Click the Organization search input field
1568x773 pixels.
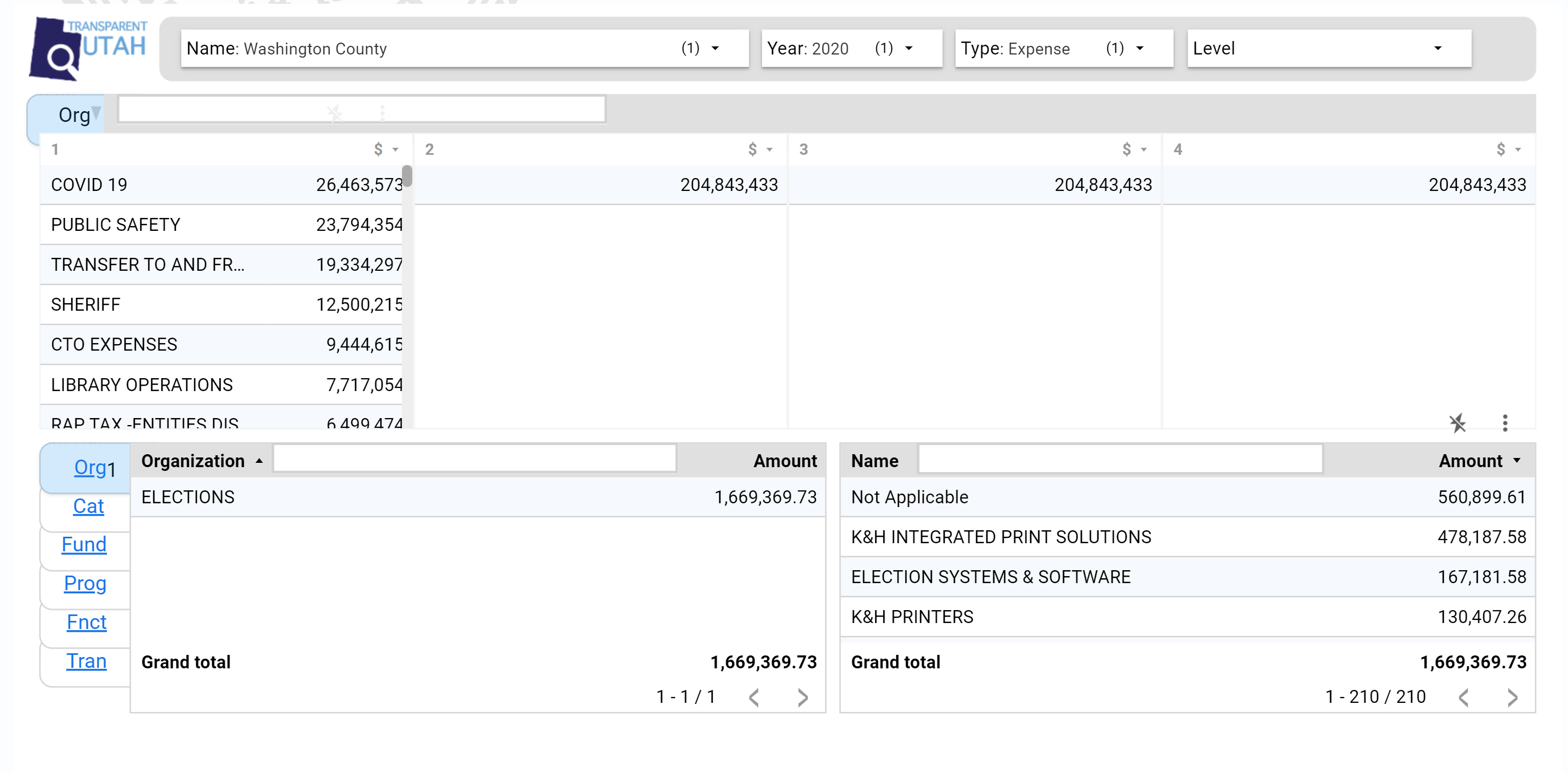(x=475, y=459)
